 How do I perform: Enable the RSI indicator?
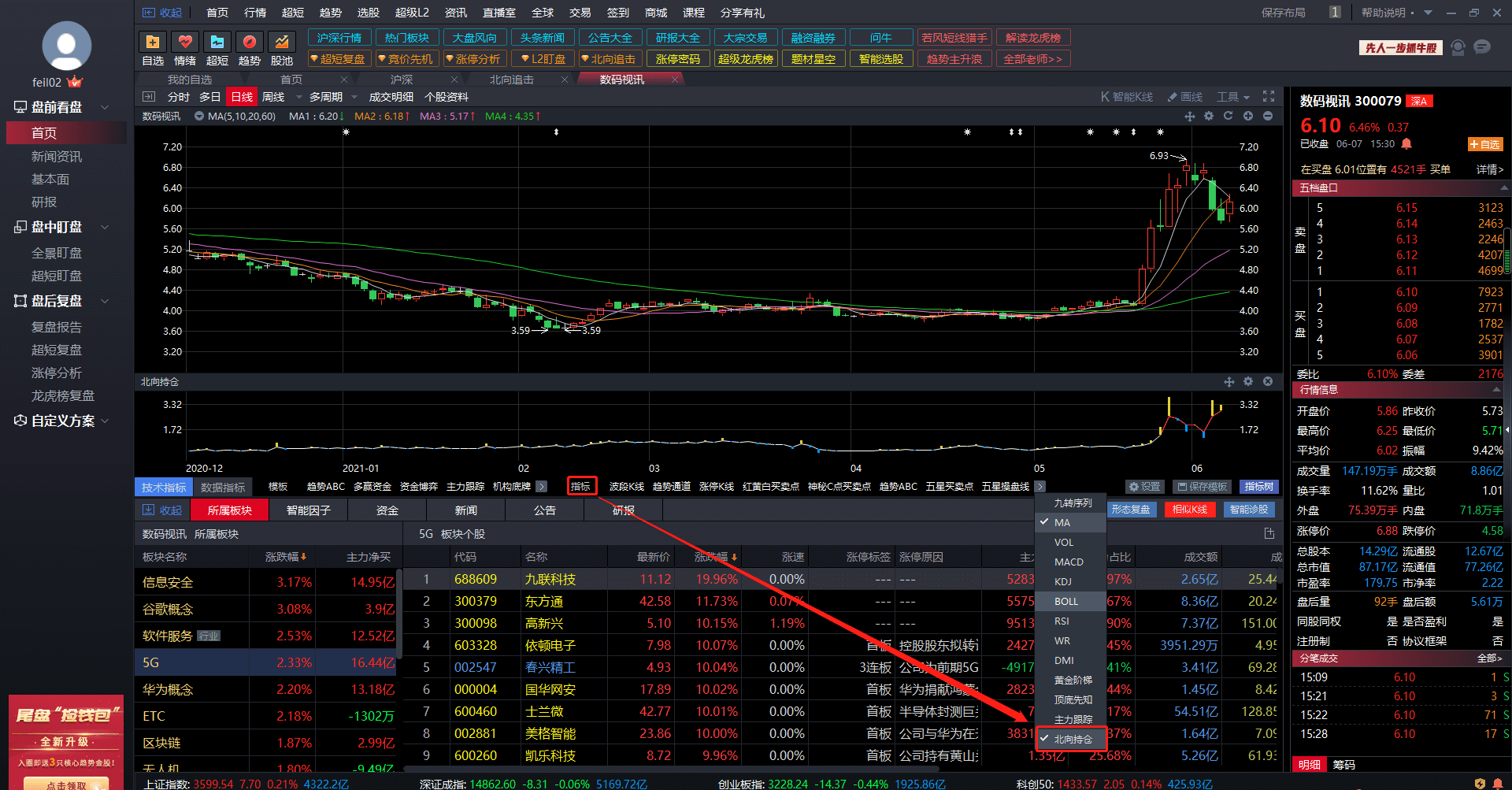1070,621
